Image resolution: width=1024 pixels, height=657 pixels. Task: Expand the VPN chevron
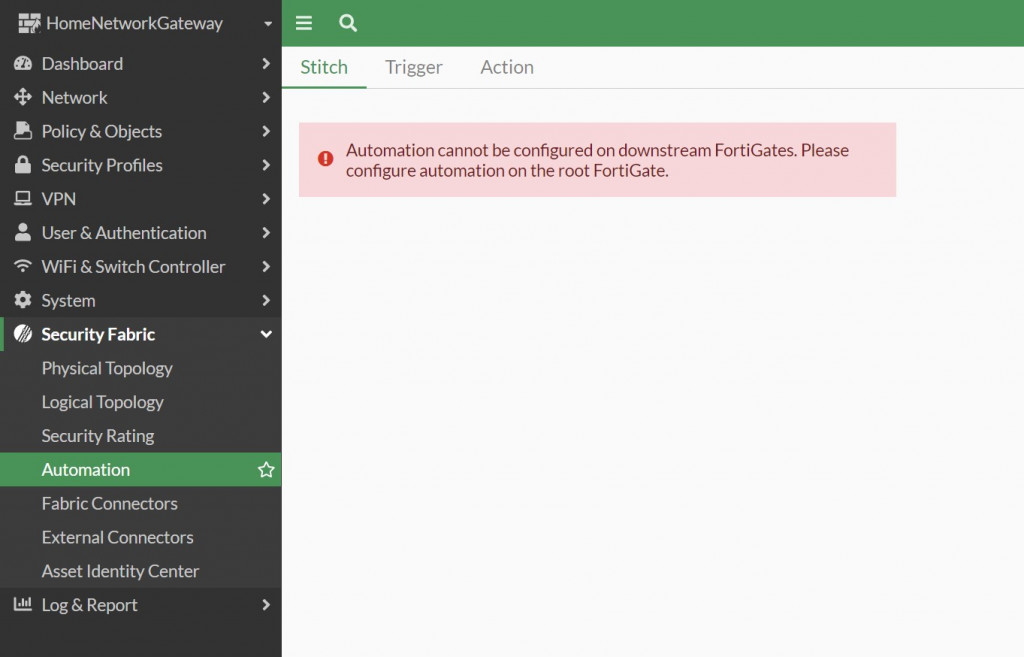[266, 199]
